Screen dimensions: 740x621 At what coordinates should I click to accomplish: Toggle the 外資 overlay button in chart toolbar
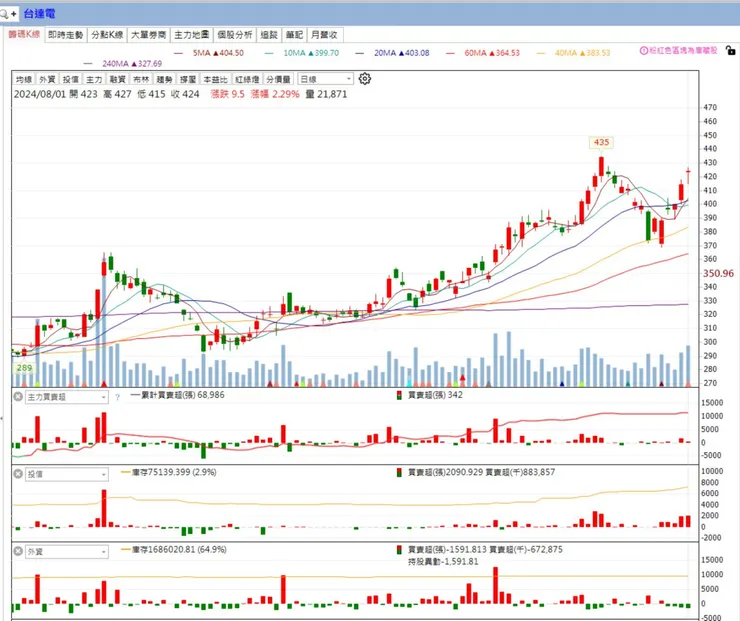click(x=47, y=79)
